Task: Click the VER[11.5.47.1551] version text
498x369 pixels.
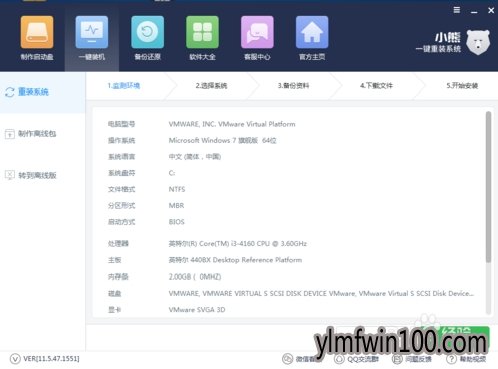Action: coord(51,359)
